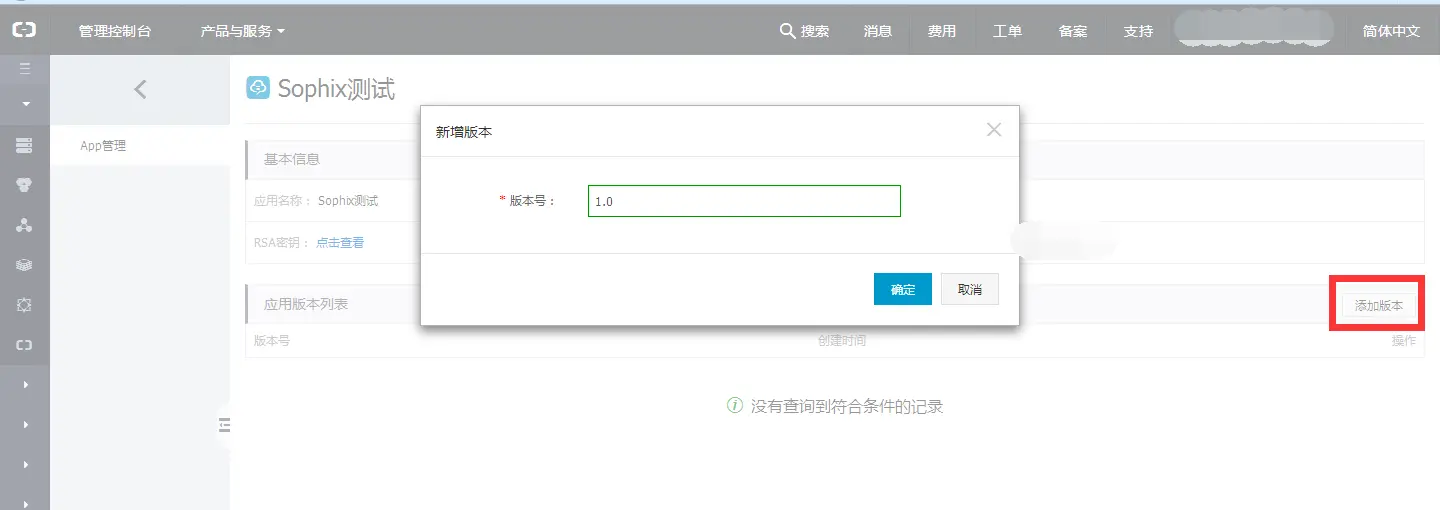This screenshot has width=1440, height=510.
Task: Open the 工单 menu item
Action: coord(1007,31)
